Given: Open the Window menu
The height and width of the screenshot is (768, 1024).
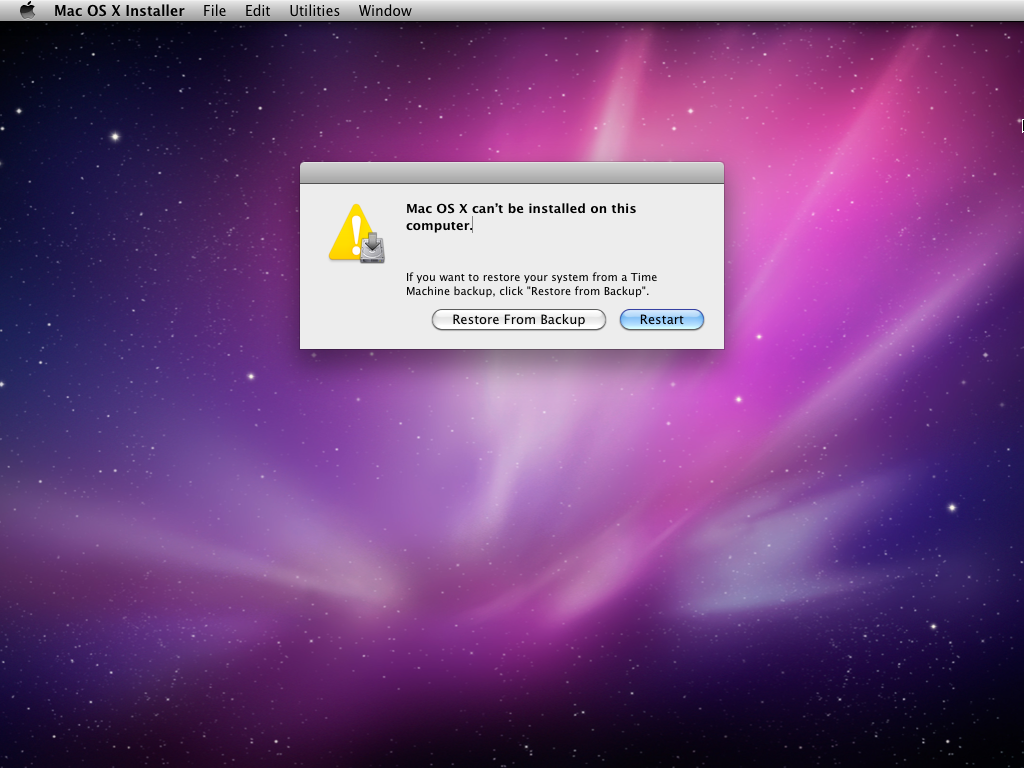Looking at the screenshot, I should coord(385,11).
